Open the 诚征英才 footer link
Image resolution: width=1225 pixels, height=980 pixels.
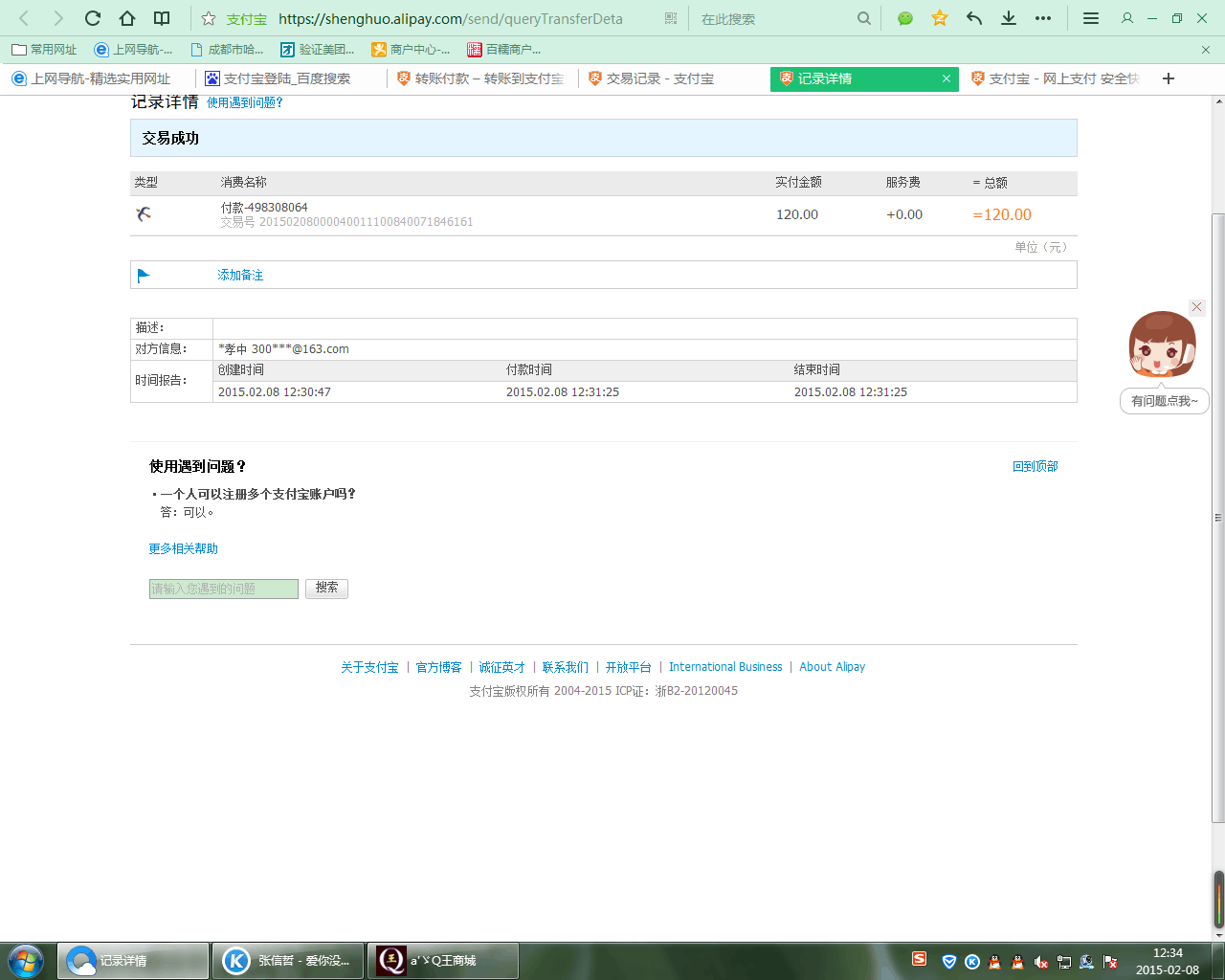pos(501,667)
